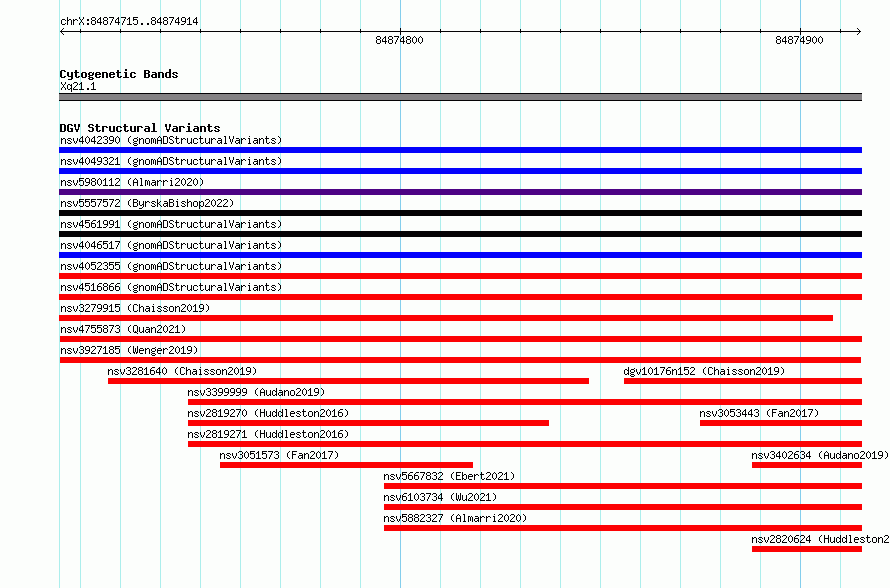Click the red bar under nsv4052355

(460, 276)
